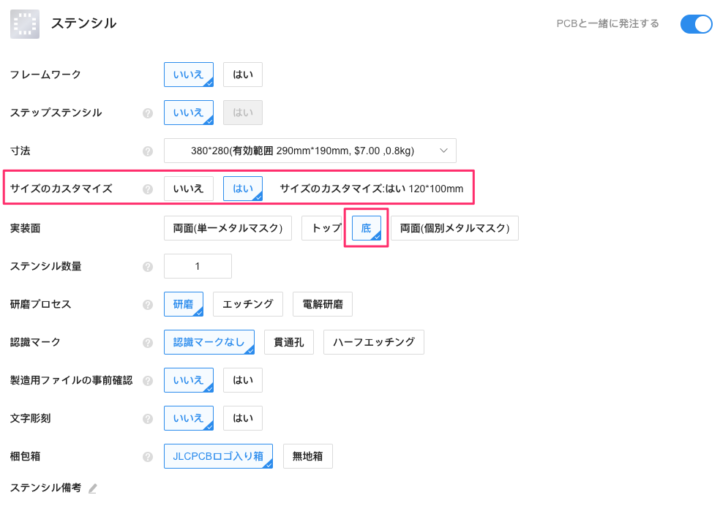Select 無地箱 packaging option

coord(307,457)
